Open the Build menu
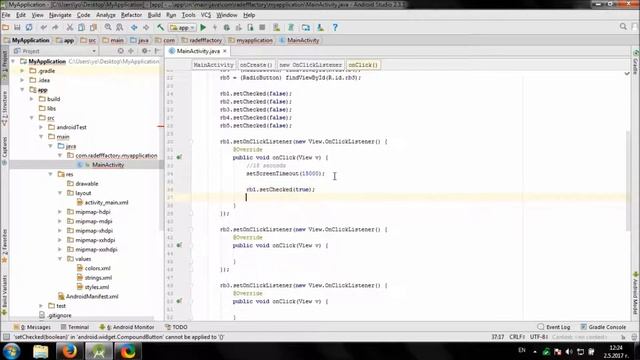 click(x=154, y=15)
